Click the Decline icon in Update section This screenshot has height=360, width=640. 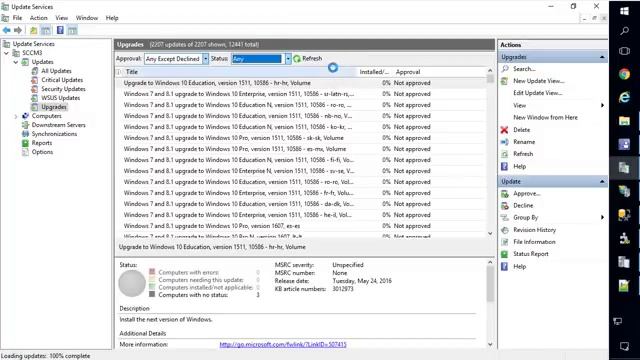(x=505, y=206)
